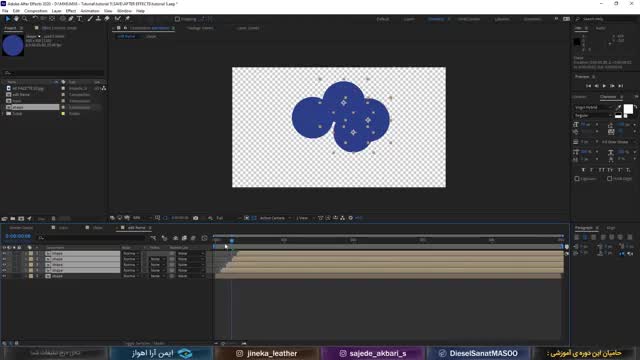Select the shape composition in Project panel
This screenshot has height=360, width=640.
tap(31, 107)
